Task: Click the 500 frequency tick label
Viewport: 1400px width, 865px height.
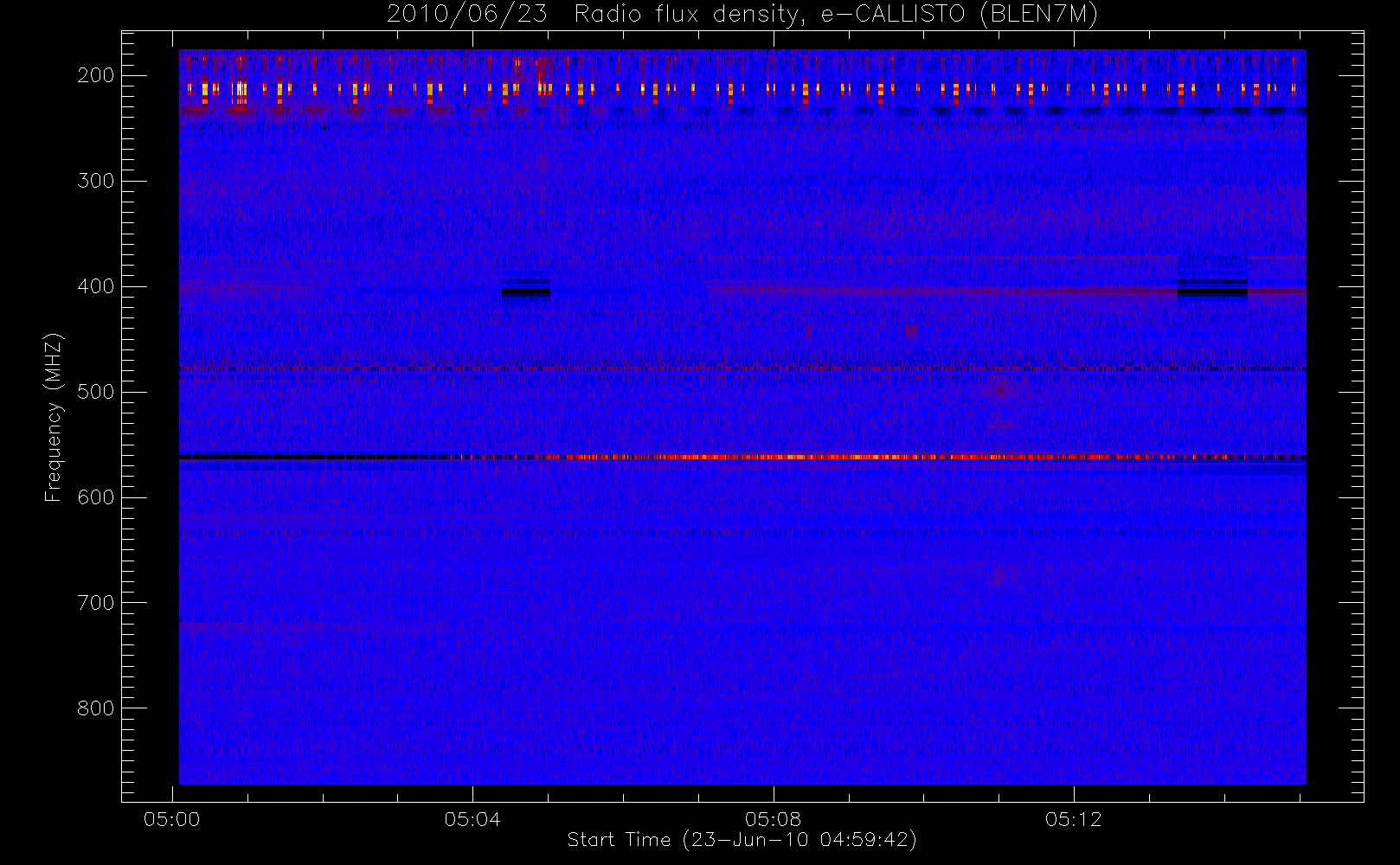Action: [95, 392]
